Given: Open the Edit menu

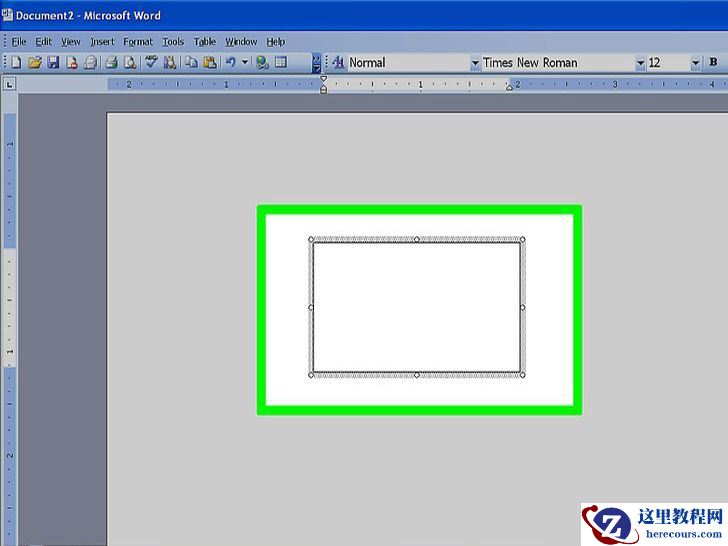Looking at the screenshot, I should 44,42.
